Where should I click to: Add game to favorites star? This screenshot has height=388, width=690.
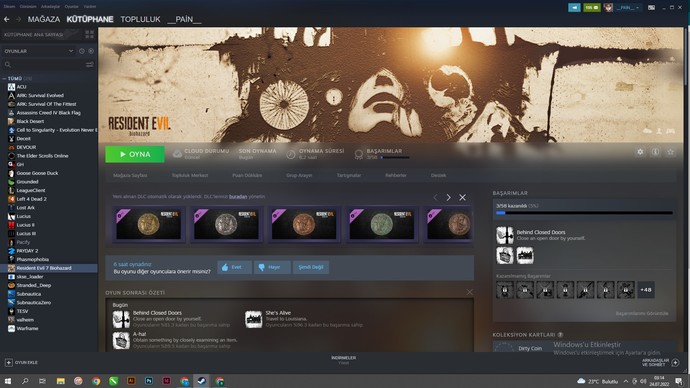(670, 152)
